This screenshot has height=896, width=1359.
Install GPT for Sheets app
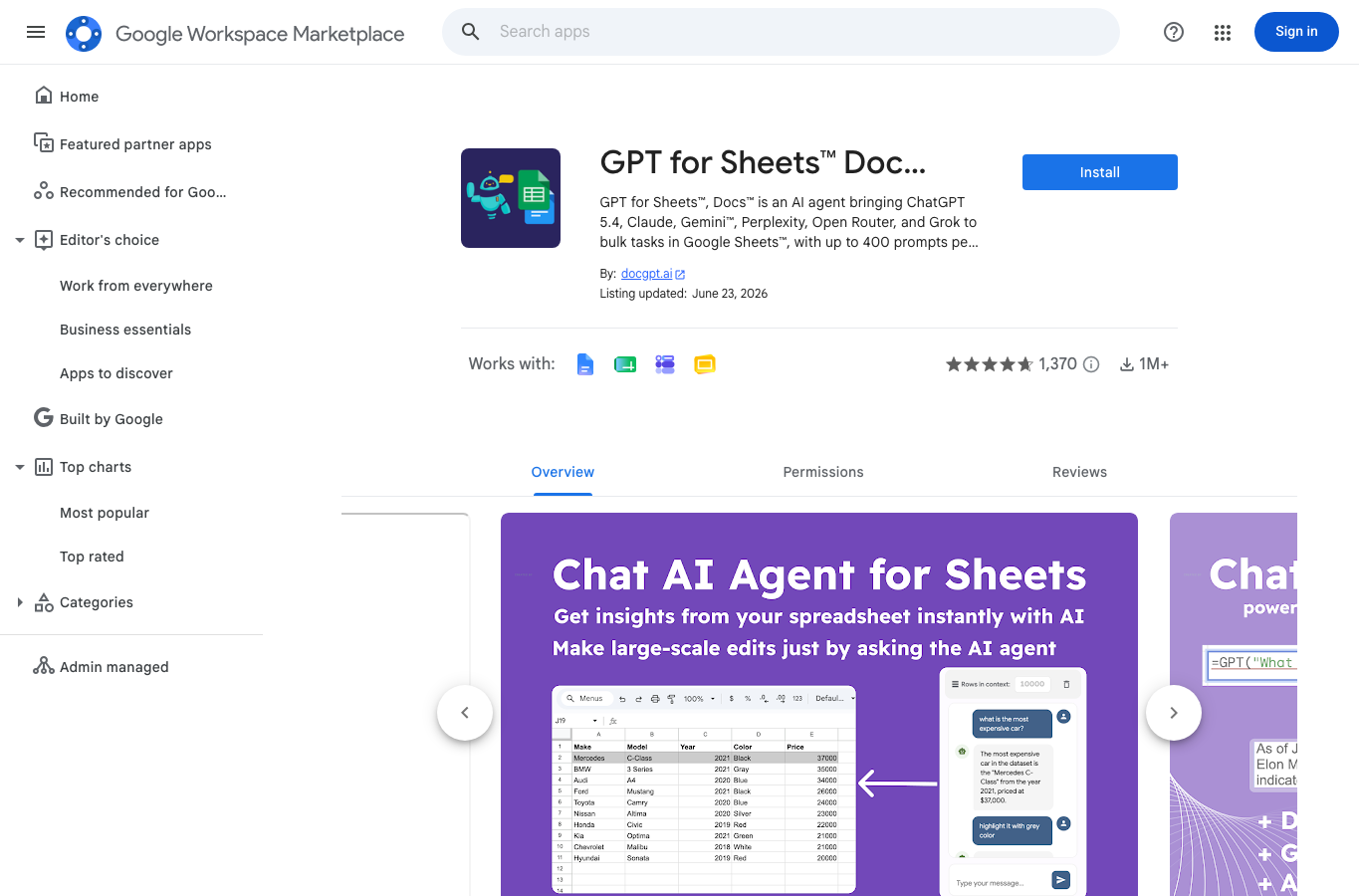(1100, 172)
